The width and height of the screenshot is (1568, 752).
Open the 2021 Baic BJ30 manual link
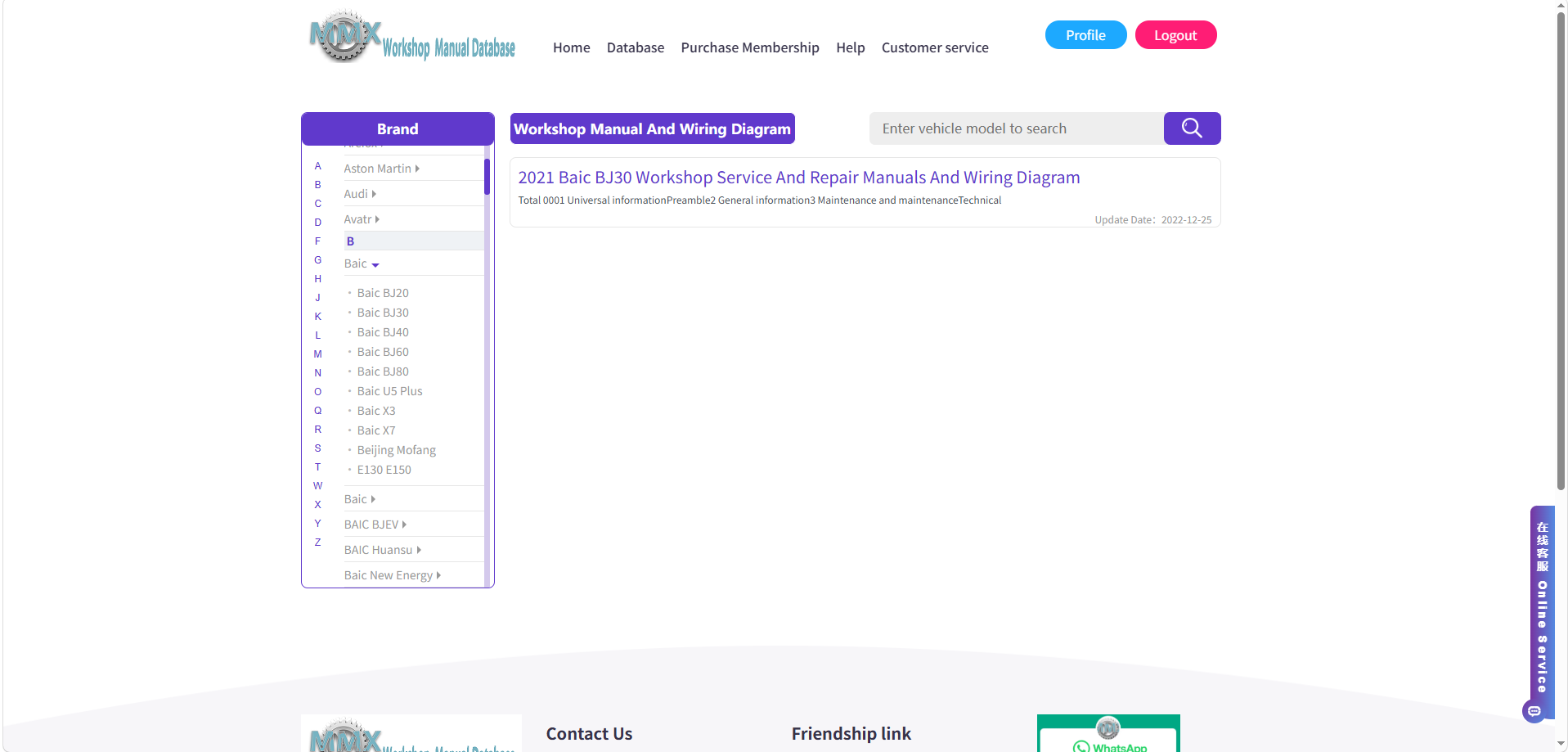click(x=798, y=178)
